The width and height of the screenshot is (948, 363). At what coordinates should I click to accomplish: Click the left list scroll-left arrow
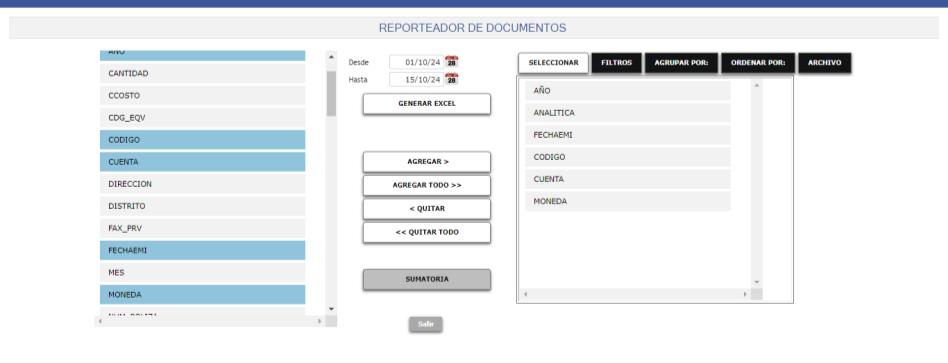coord(100,321)
